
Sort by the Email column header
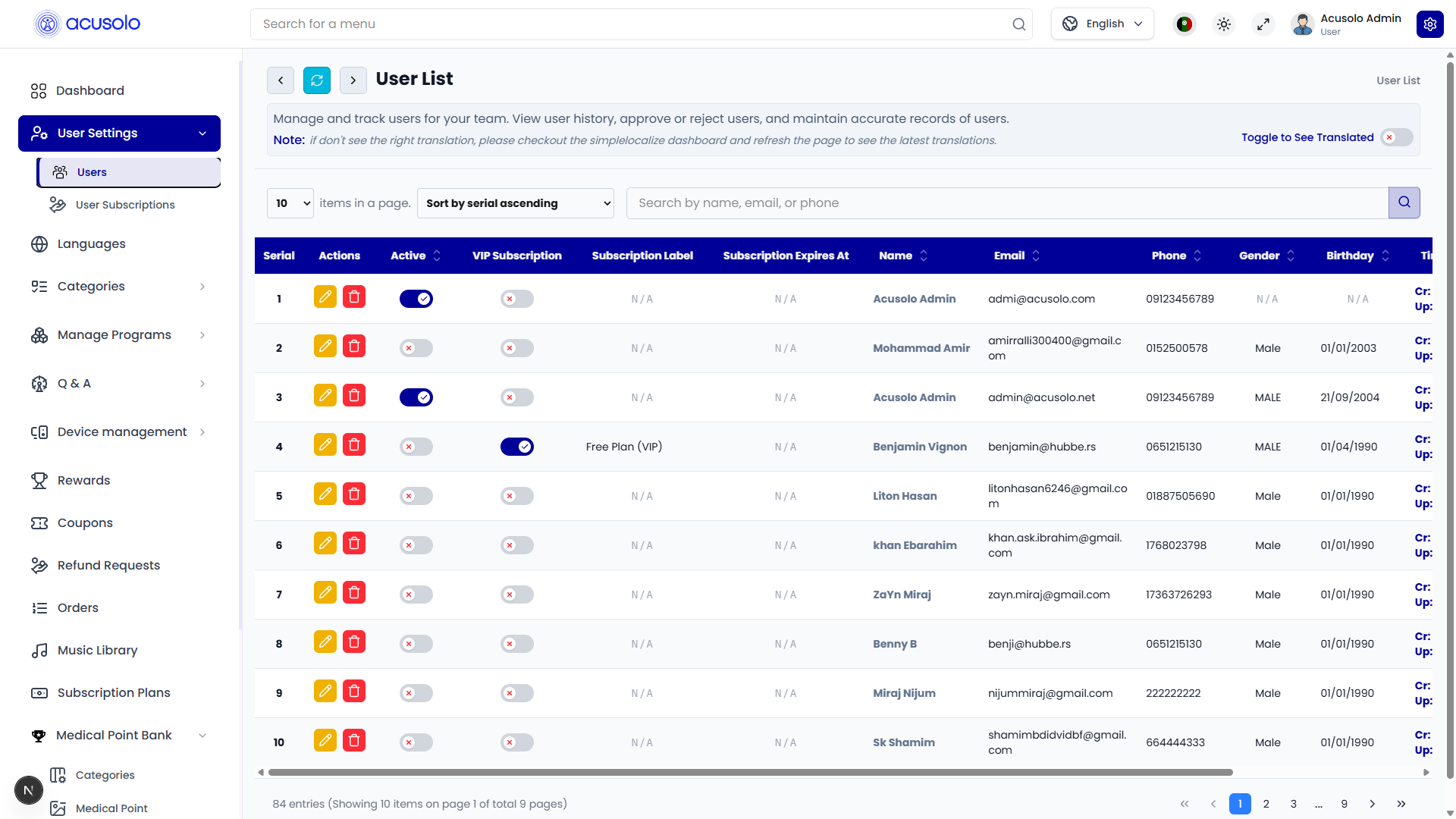coord(1017,256)
